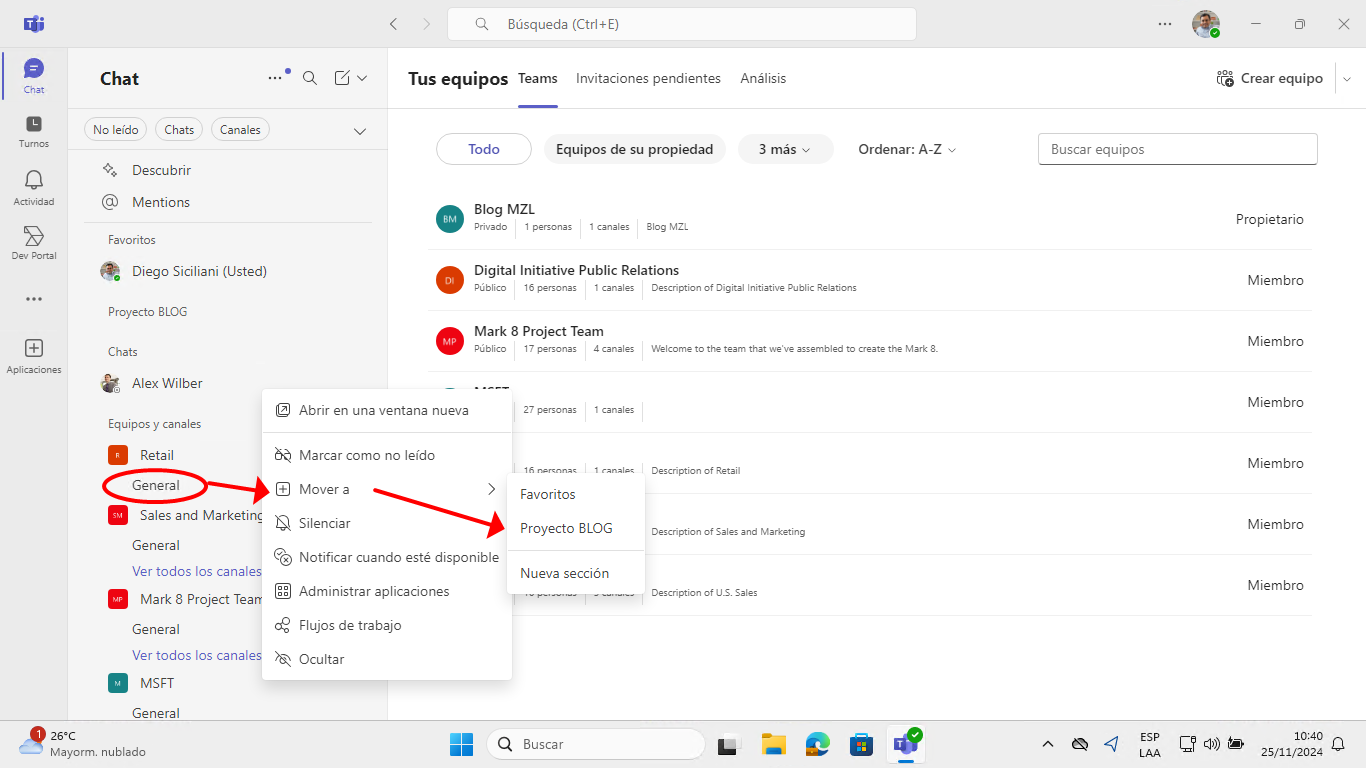Filter by Equipos de su propiedad

tap(634, 149)
